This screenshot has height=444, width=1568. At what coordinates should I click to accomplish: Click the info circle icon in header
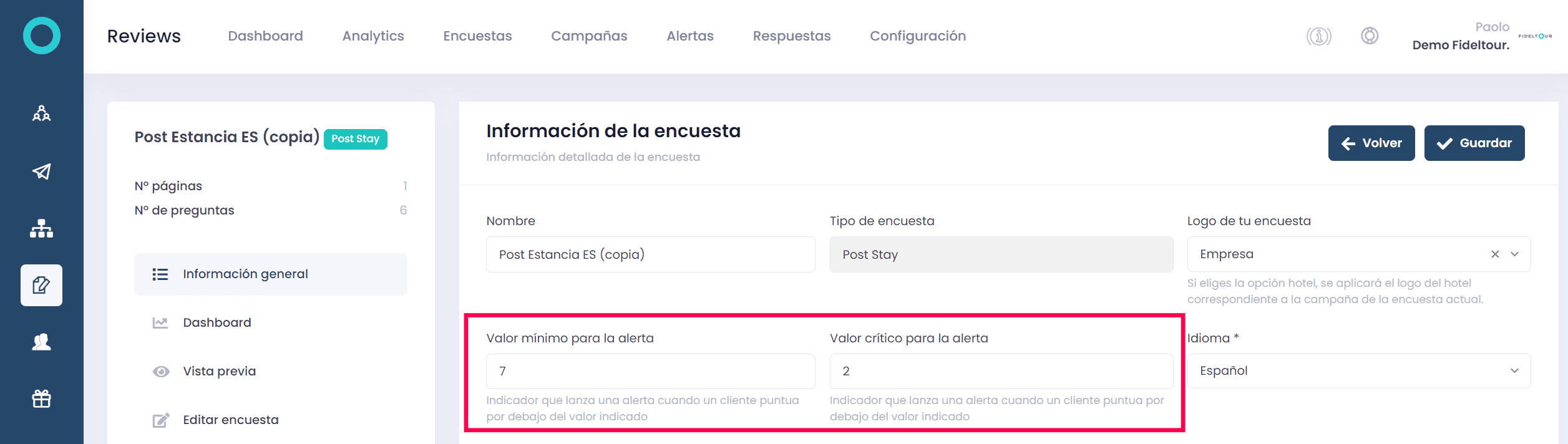[x=1318, y=36]
